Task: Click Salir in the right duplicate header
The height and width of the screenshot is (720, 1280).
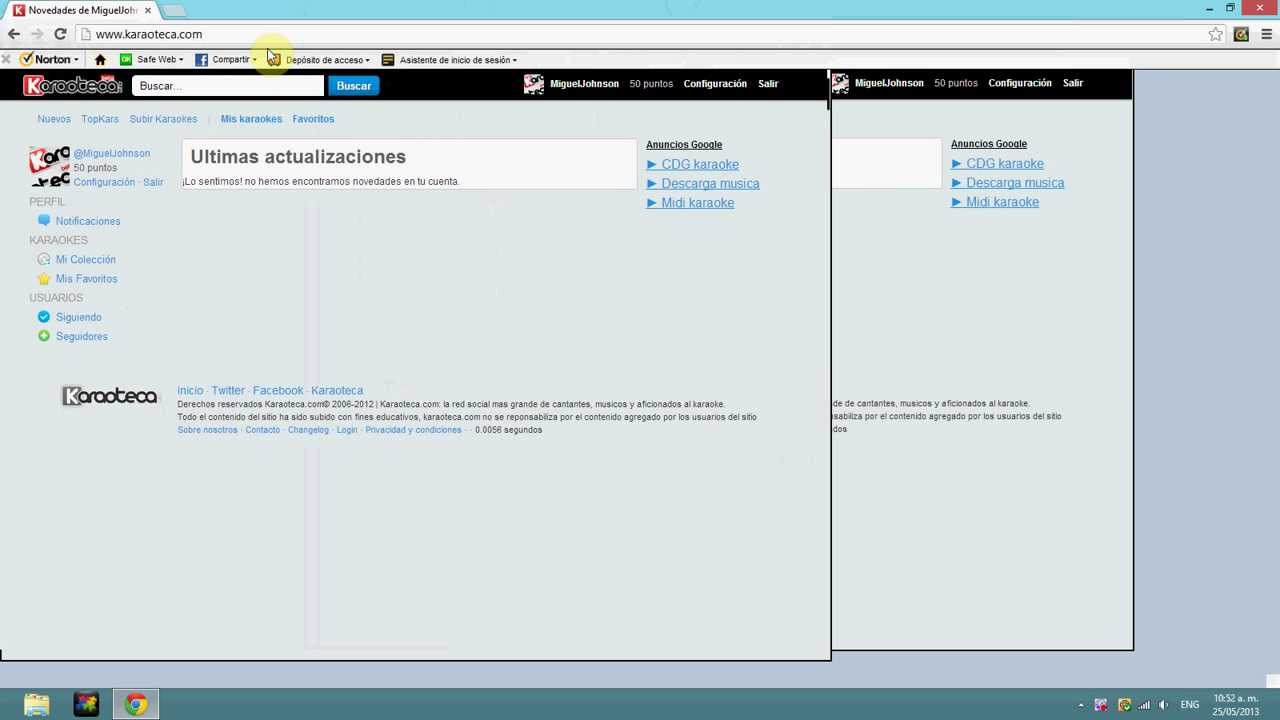Action: (x=1073, y=83)
